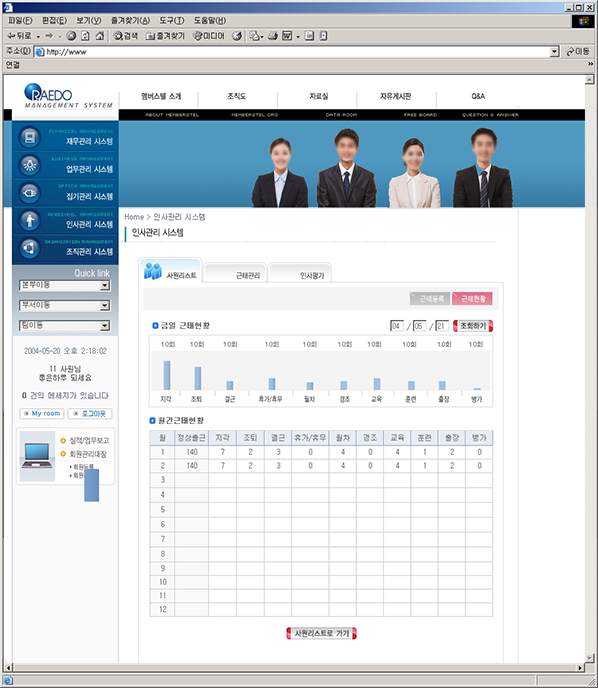Viewport: 598px width, 688px height.
Task: Click the Edit with Word toolbar icon
Action: 287,36
